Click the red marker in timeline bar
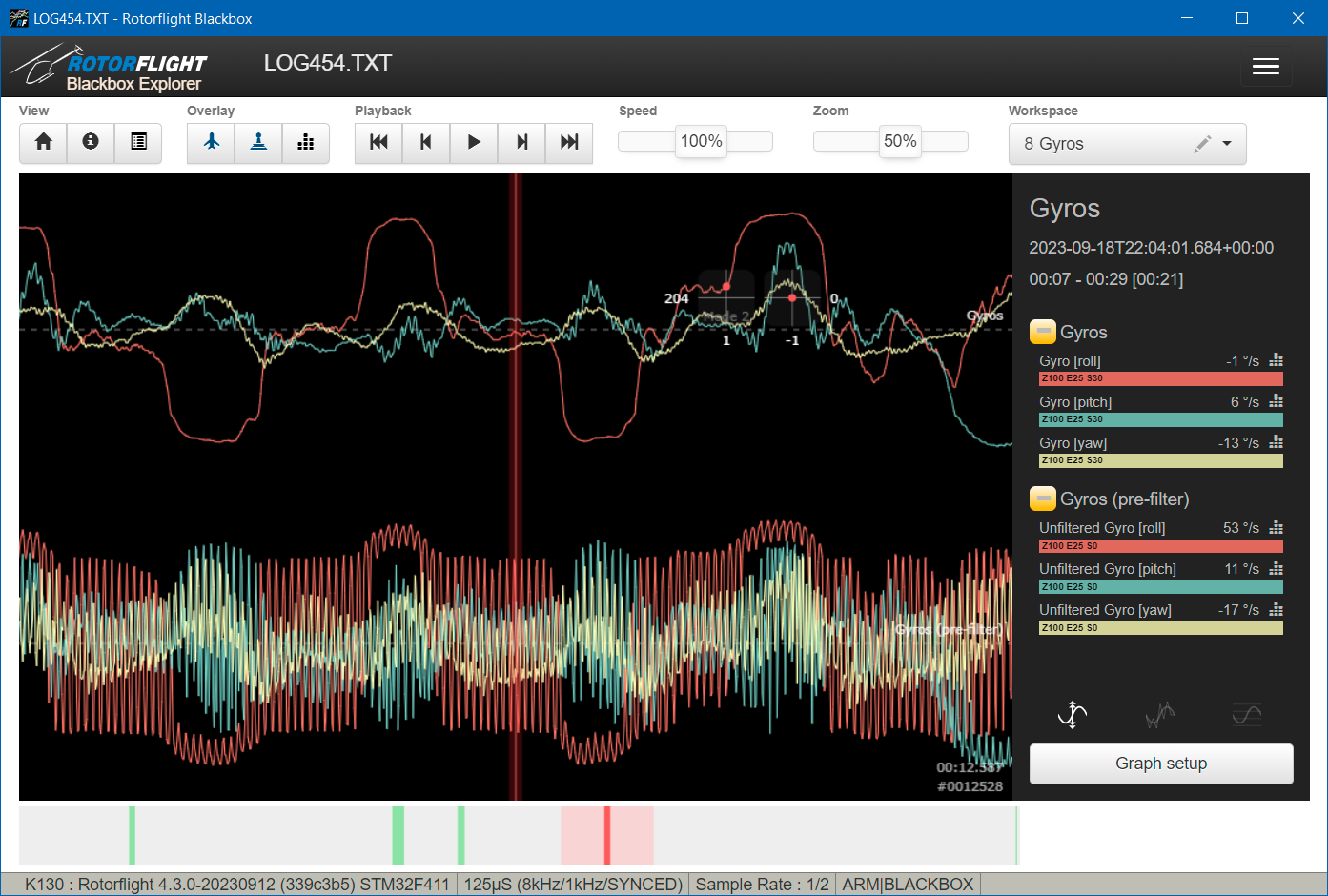Image resolution: width=1328 pixels, height=896 pixels. click(x=607, y=835)
